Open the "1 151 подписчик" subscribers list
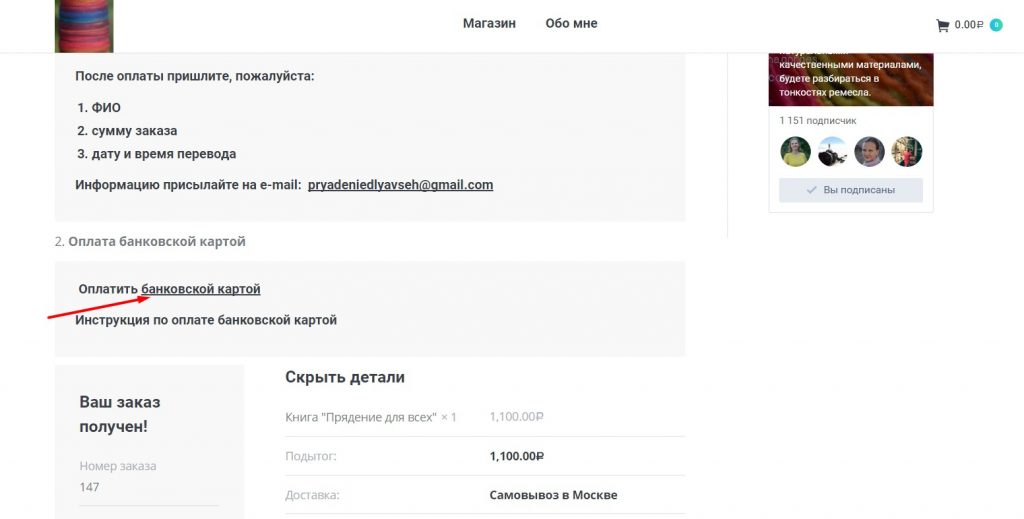Viewport: 1024px width, 519px height. (x=818, y=121)
